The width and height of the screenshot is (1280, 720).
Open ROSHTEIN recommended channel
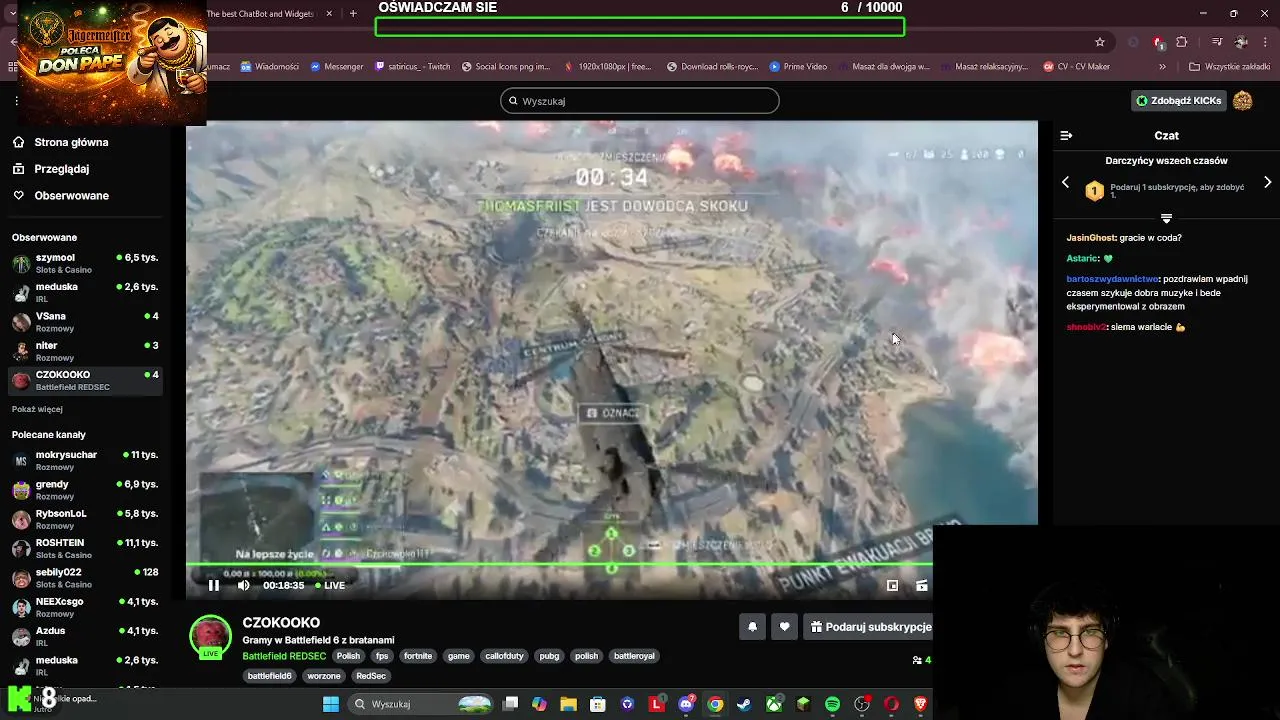coord(84,548)
